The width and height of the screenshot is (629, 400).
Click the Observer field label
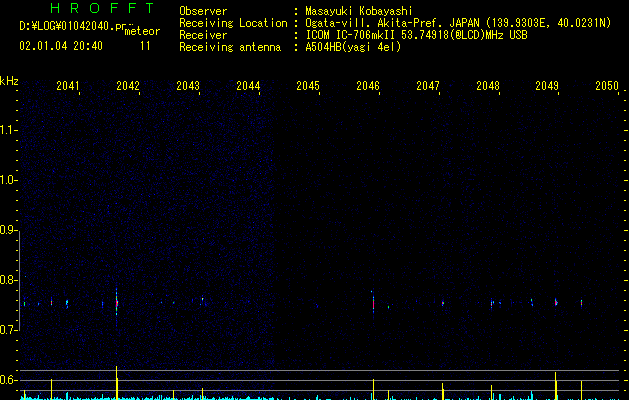pyautogui.click(x=203, y=11)
